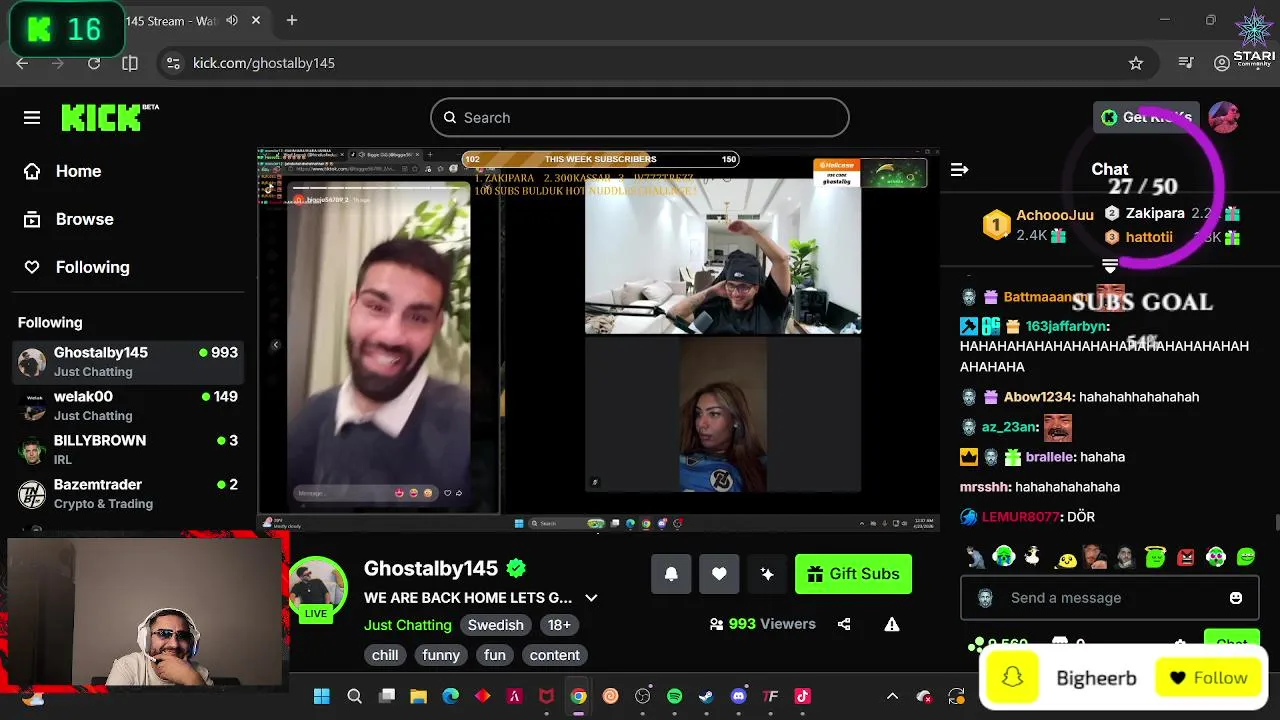The width and height of the screenshot is (1280, 720).
Task: Open BILLYBROWN channel from Following list
Action: [x=128, y=450]
